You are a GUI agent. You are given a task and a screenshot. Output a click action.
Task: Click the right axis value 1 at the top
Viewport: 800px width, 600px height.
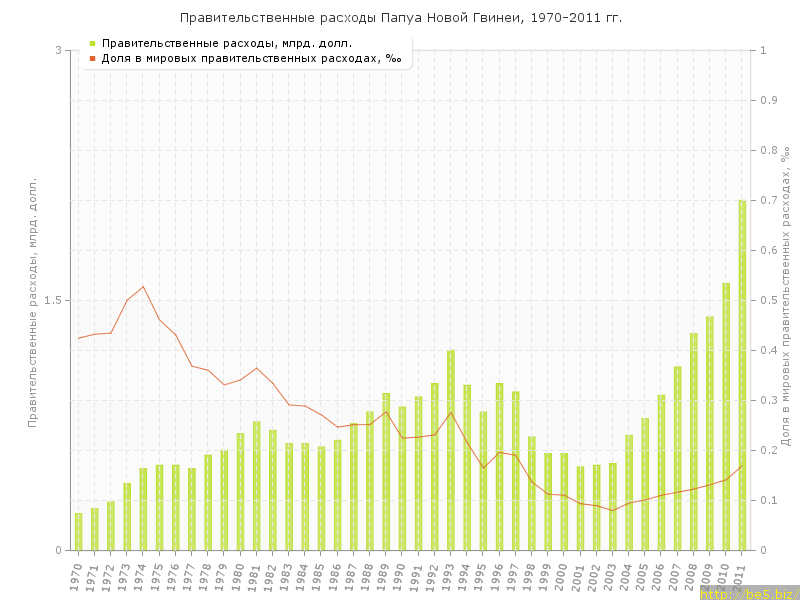pyautogui.click(x=764, y=50)
